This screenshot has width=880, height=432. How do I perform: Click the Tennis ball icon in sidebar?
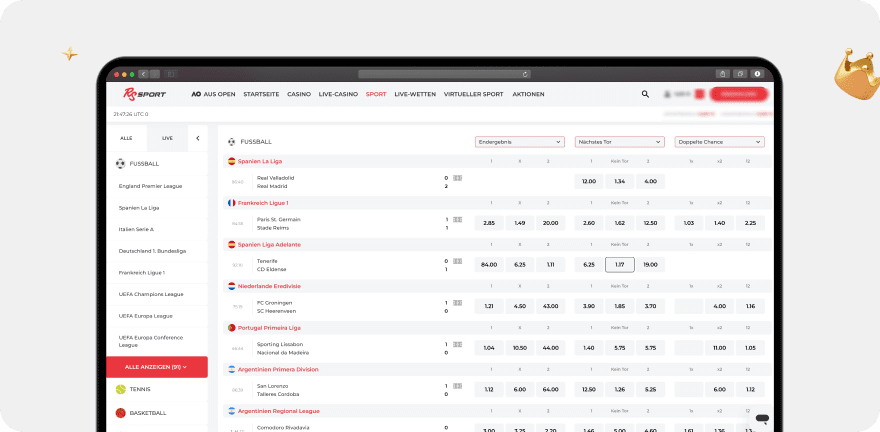[121, 389]
